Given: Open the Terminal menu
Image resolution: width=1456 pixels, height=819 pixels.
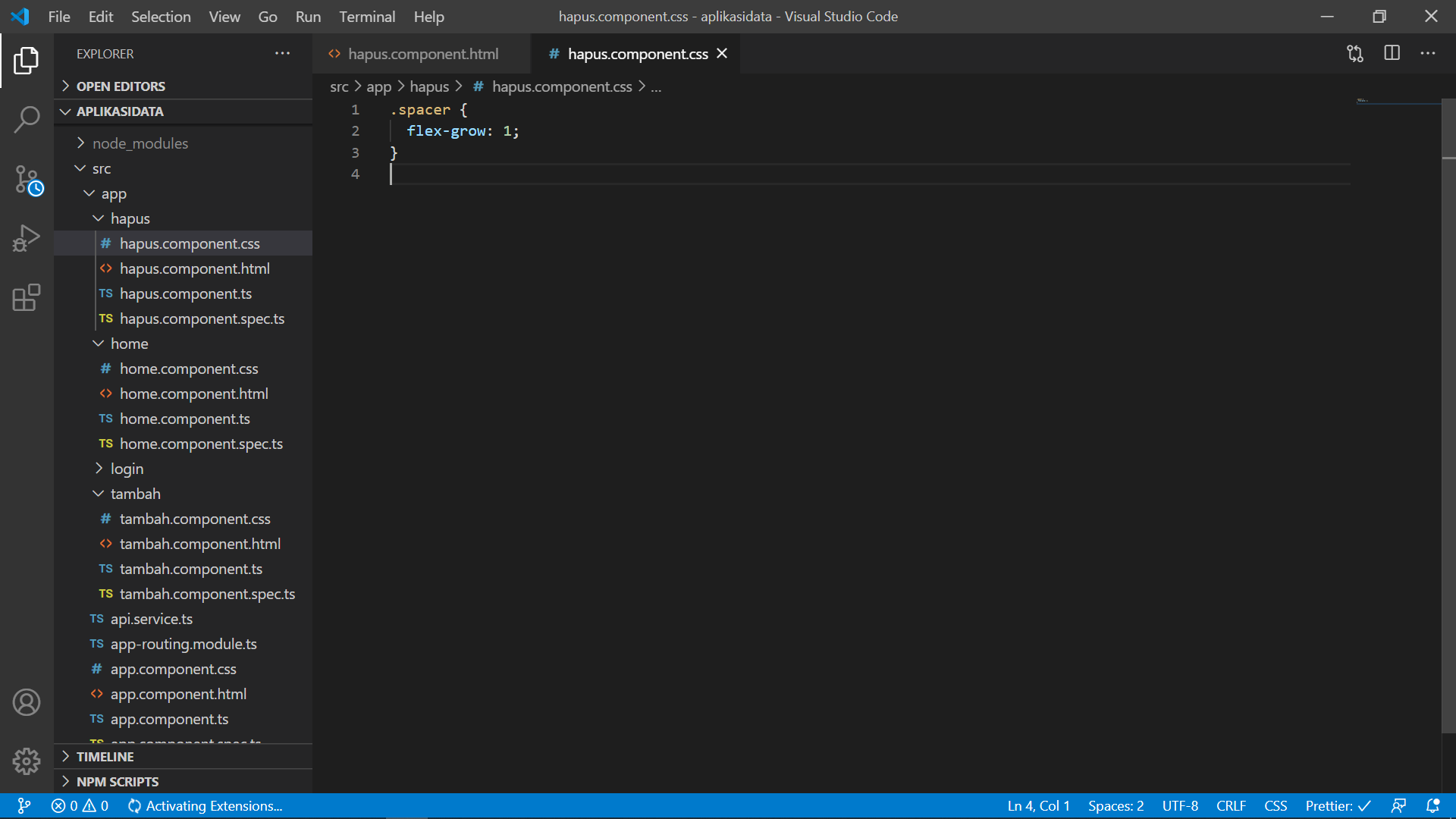Looking at the screenshot, I should 367,16.
